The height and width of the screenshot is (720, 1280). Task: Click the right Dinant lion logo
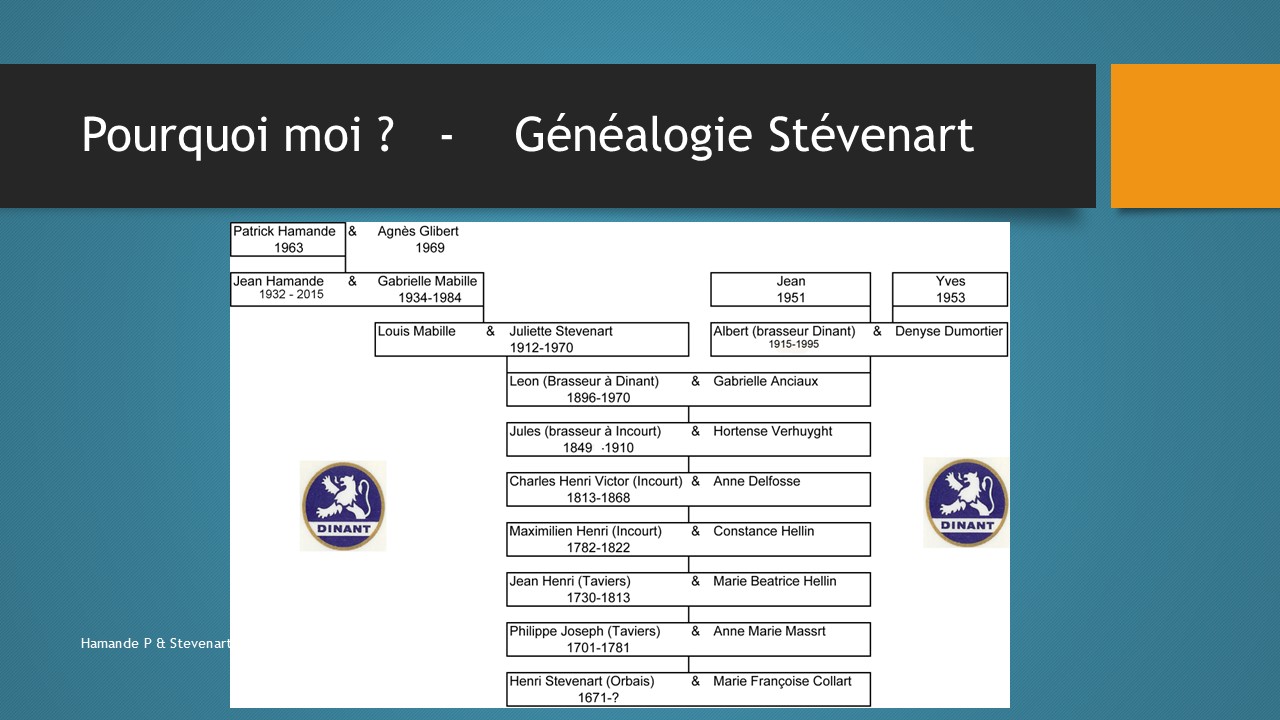pos(966,503)
